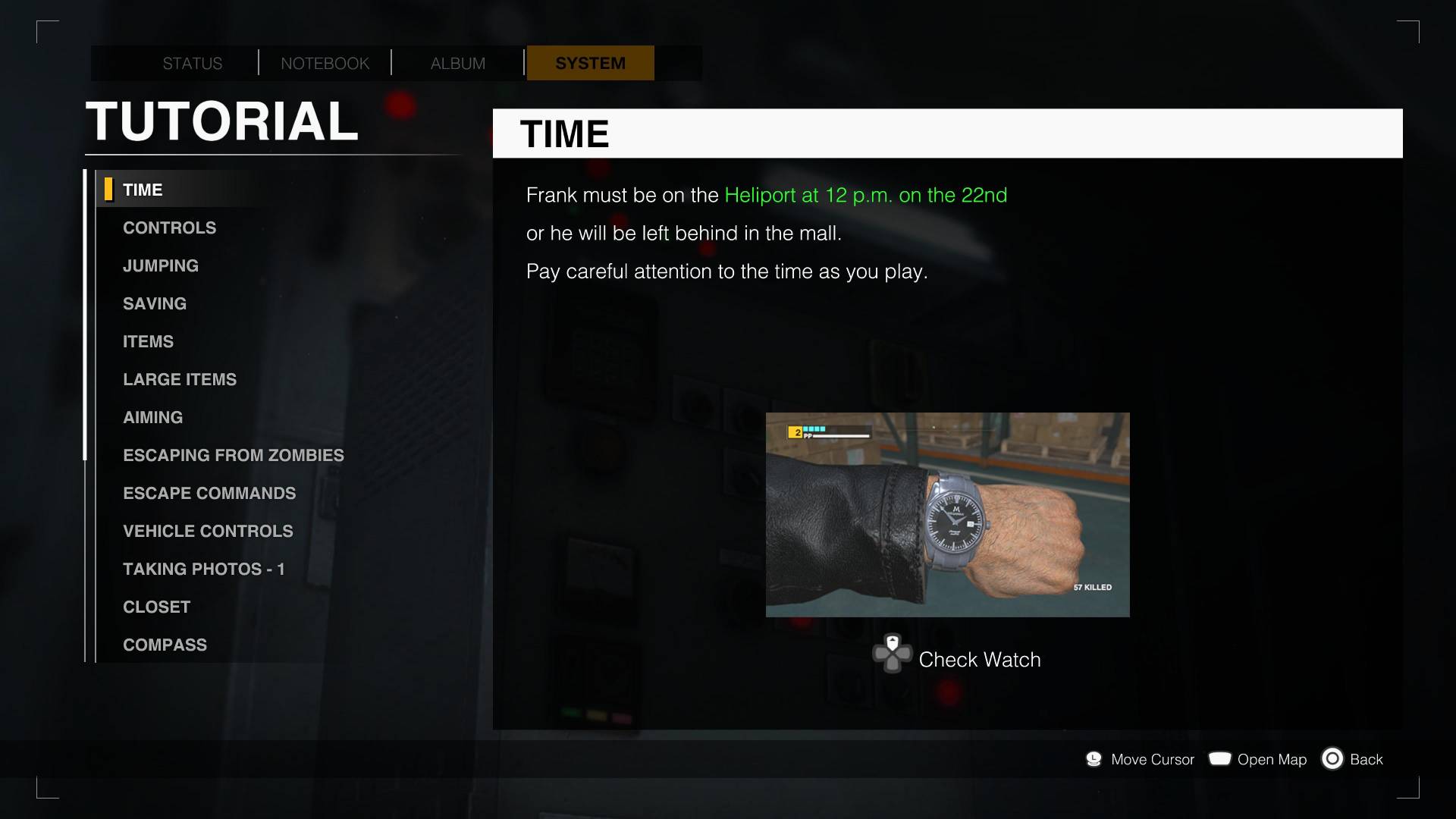Select the STATUS tab
Viewport: 1456px width, 819px height.
tap(192, 63)
